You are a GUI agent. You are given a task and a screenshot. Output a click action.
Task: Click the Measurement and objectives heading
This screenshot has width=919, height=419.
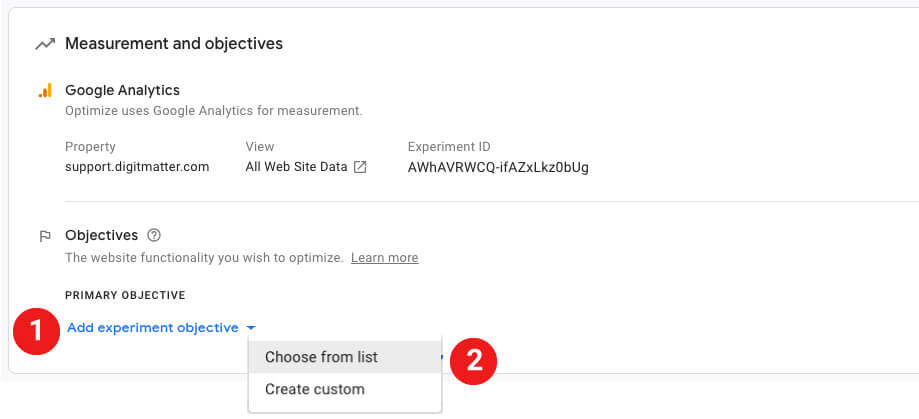point(174,43)
